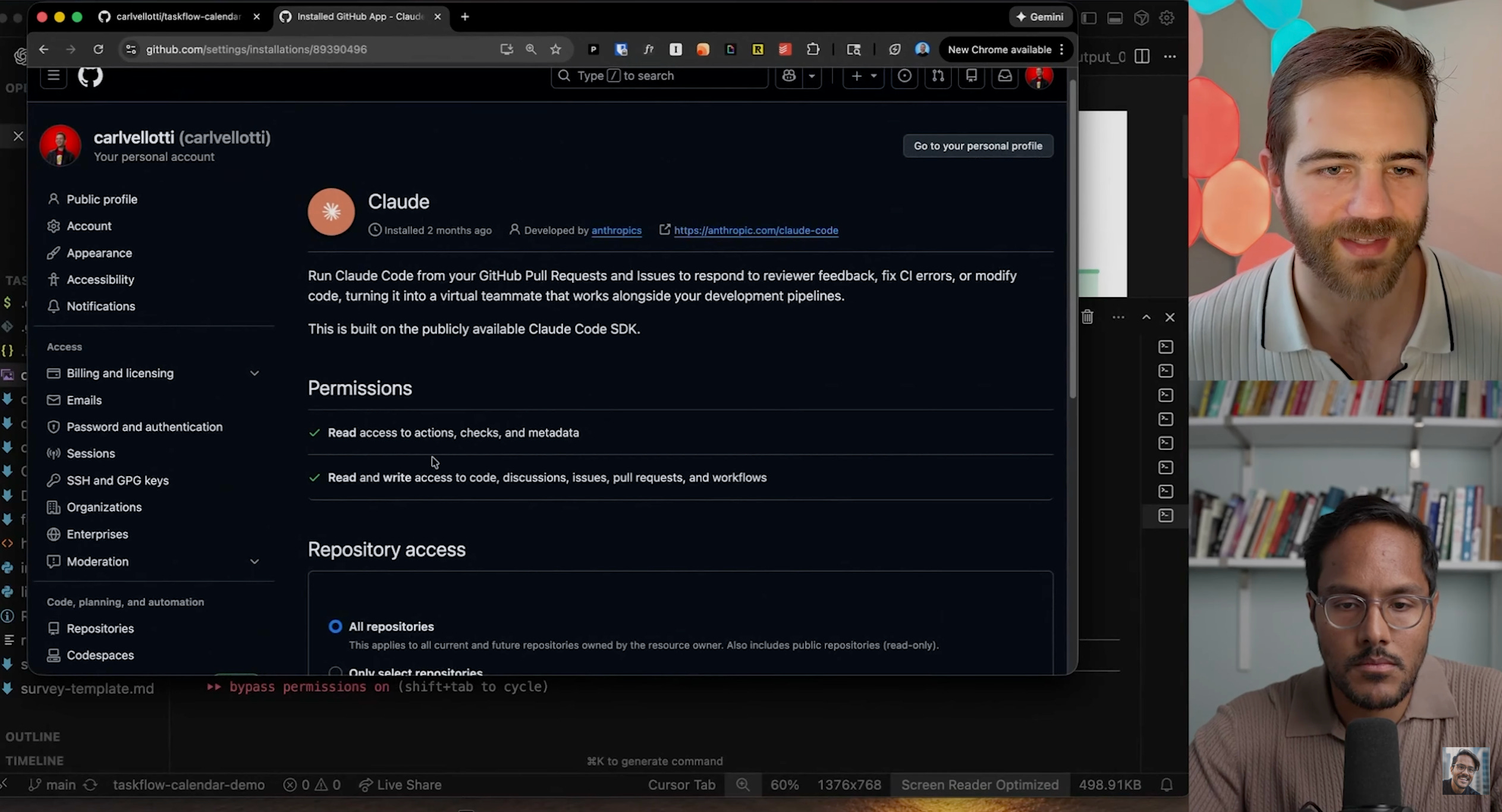Viewport: 1502px width, 812px height.
Task: Select All repositories radio option
Action: [335, 627]
